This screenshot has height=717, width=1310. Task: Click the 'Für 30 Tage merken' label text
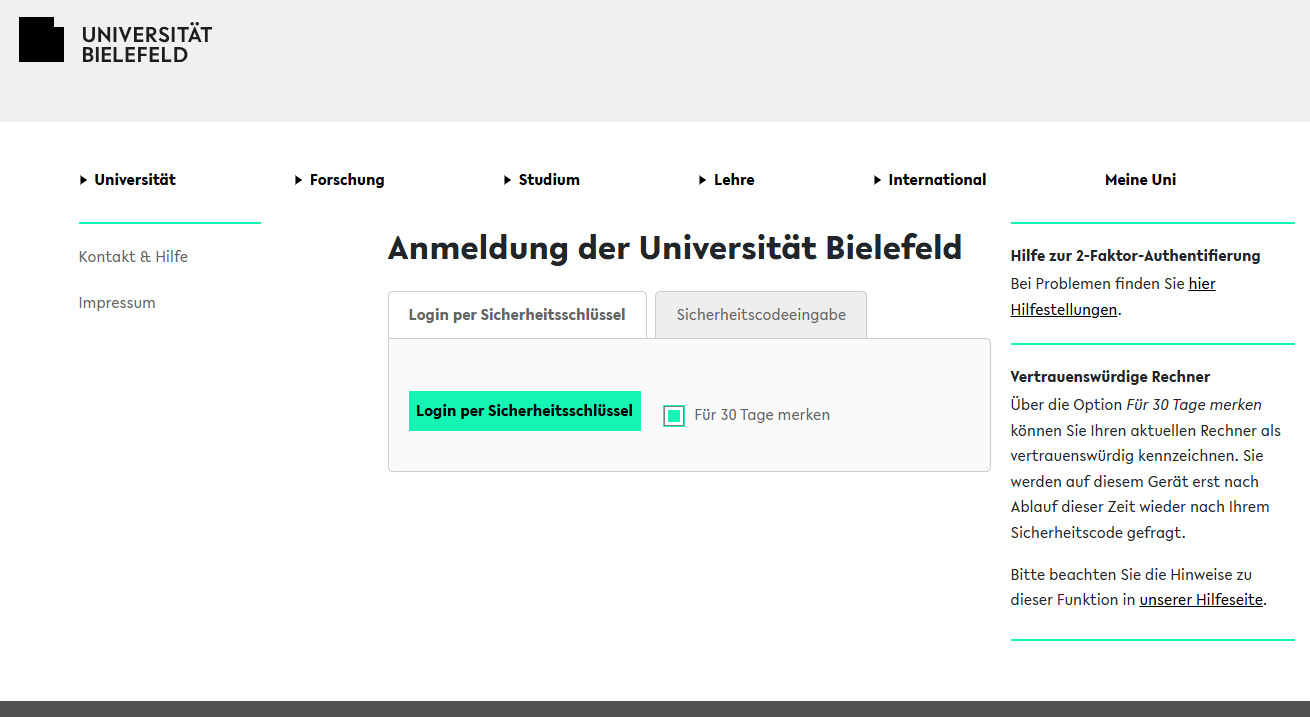762,415
